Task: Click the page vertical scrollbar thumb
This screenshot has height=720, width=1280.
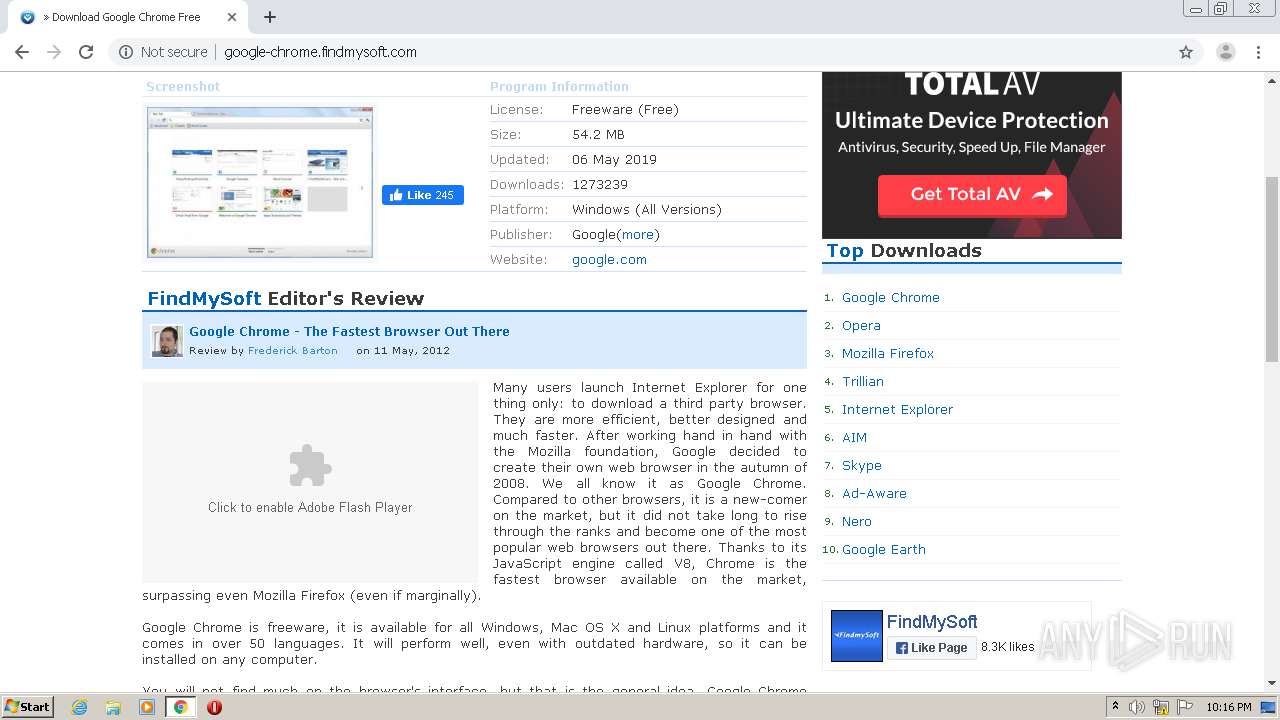Action: coord(1272,268)
